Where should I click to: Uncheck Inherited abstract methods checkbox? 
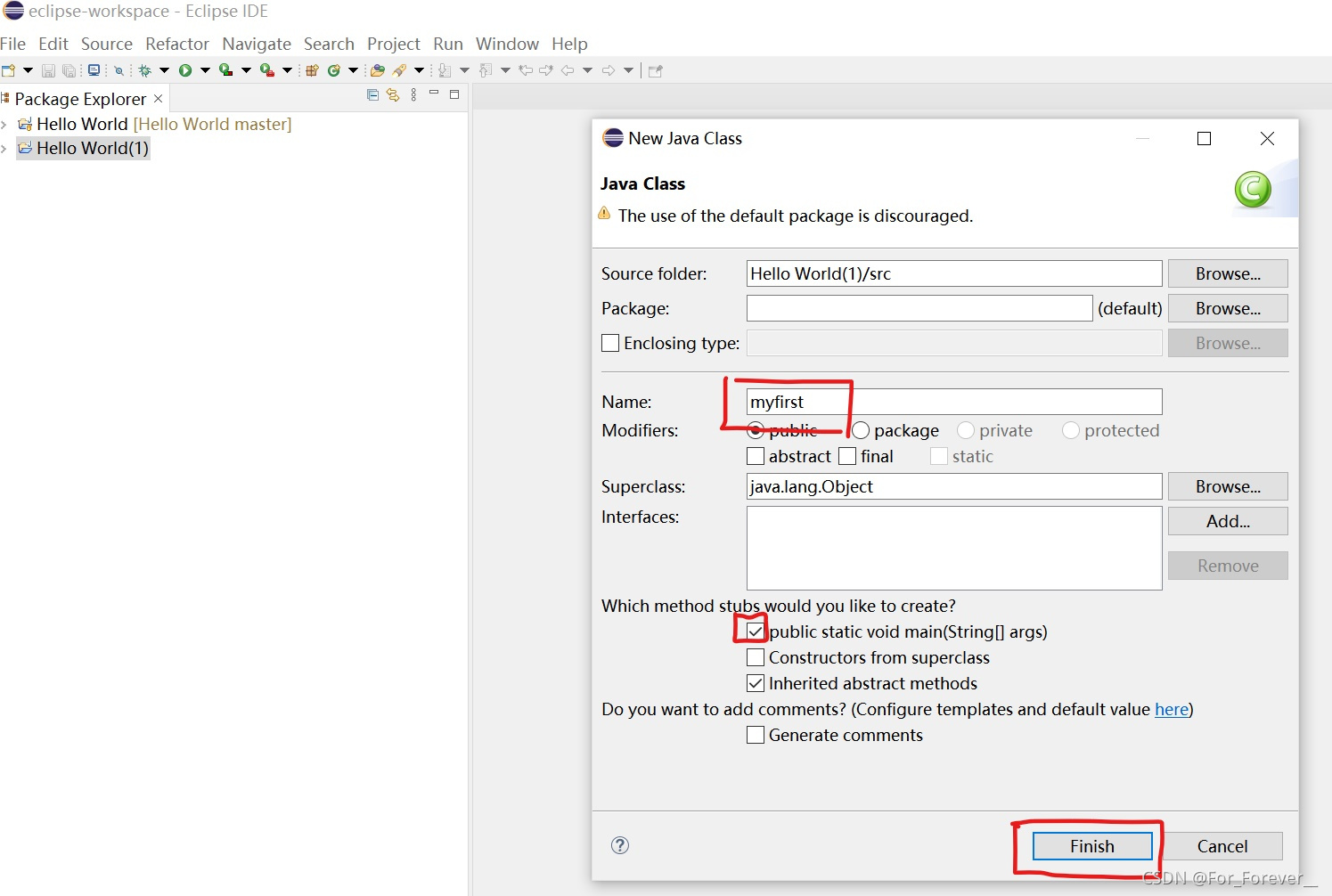(x=756, y=683)
